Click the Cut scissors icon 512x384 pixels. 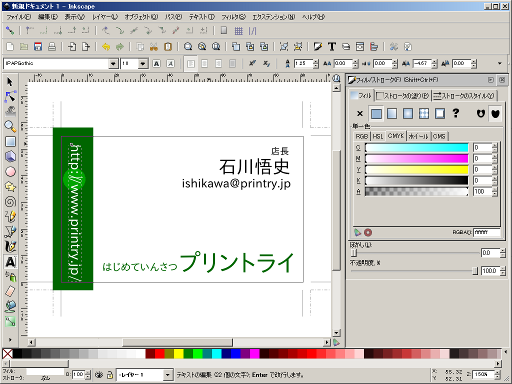[154, 47]
